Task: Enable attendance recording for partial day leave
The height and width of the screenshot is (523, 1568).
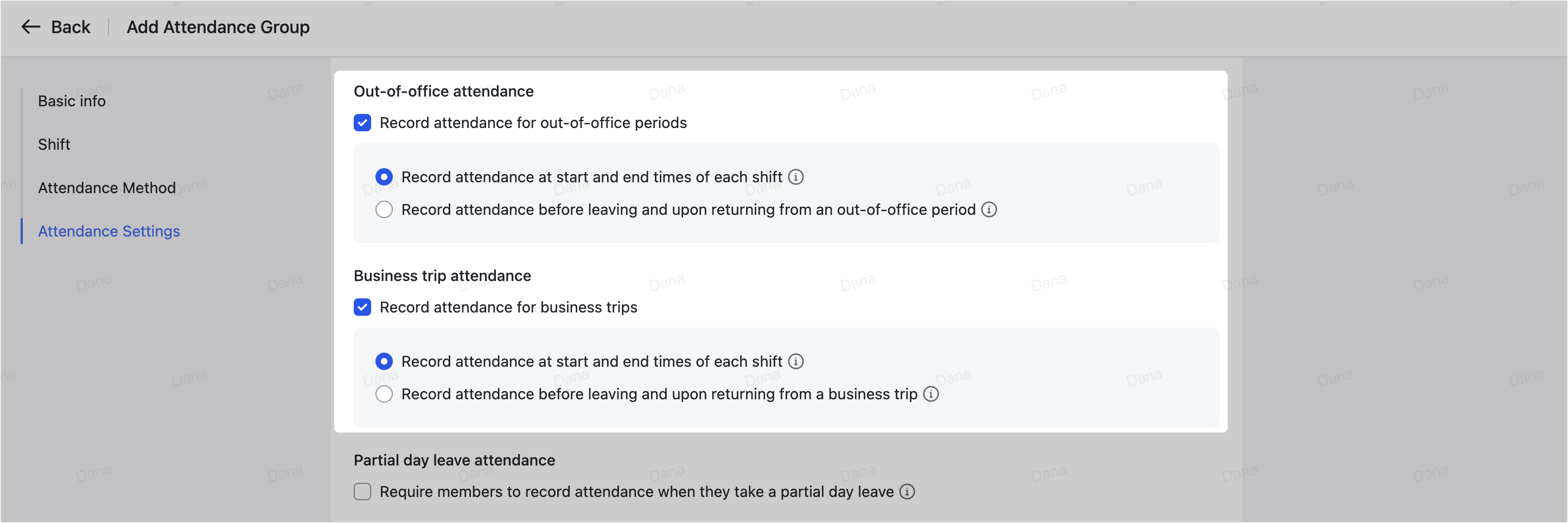Action: point(362,492)
